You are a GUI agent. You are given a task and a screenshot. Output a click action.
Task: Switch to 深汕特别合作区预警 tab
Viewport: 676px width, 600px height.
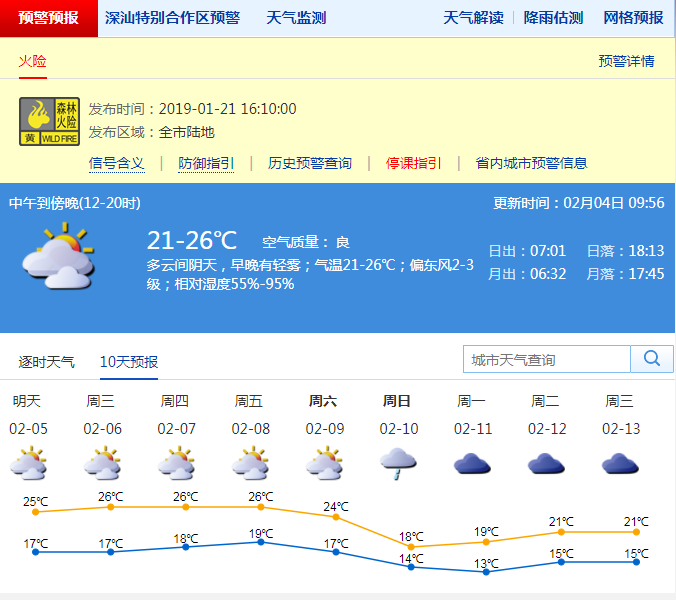click(172, 18)
